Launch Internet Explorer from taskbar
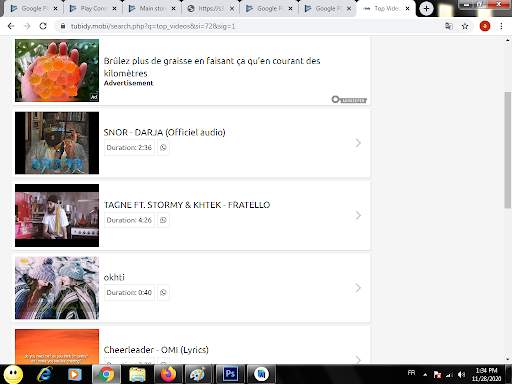512x384 pixels. [x=45, y=374]
